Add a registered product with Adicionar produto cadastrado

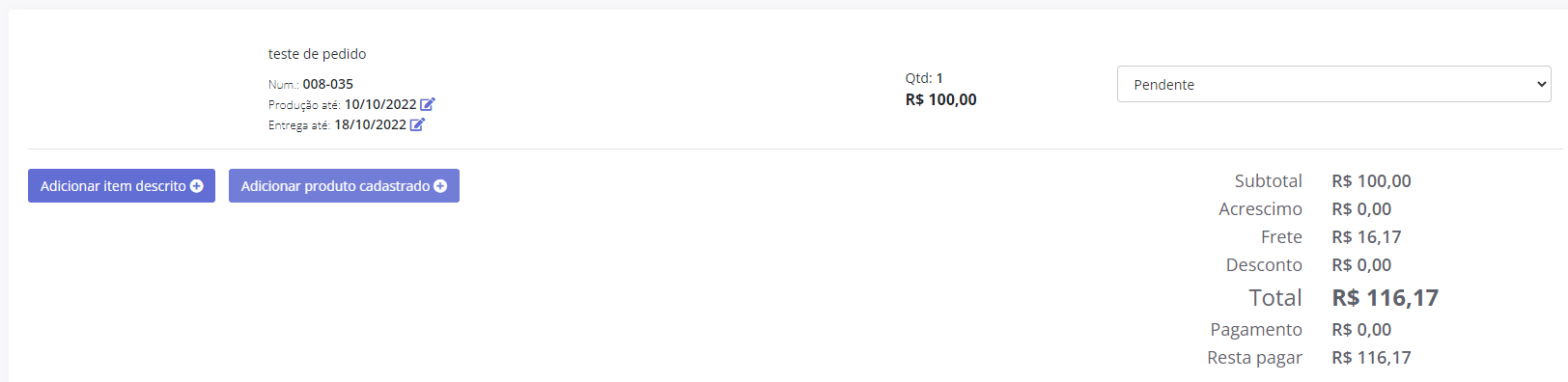click(344, 186)
